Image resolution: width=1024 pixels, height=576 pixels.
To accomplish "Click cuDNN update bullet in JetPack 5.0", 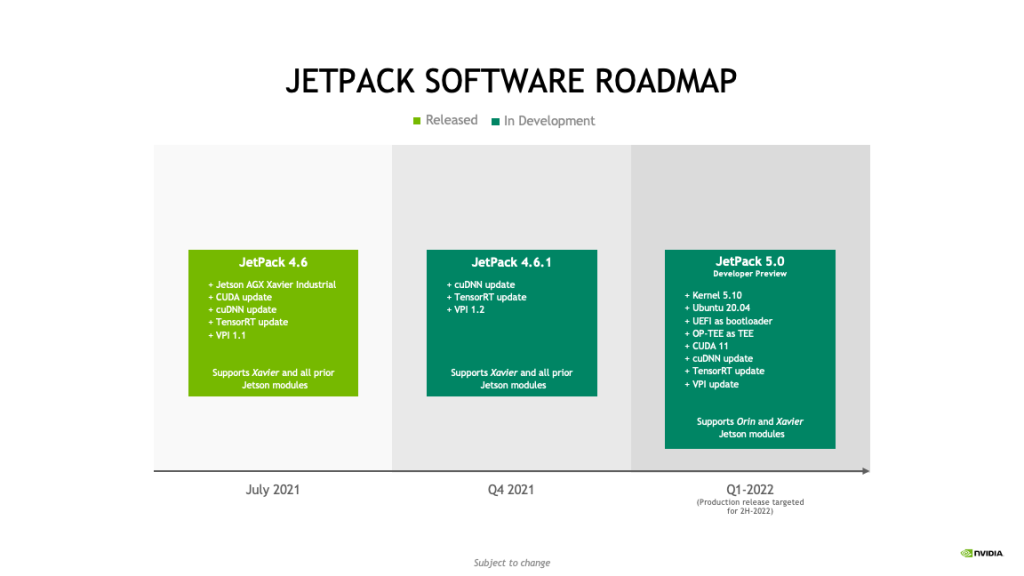I will click(718, 359).
